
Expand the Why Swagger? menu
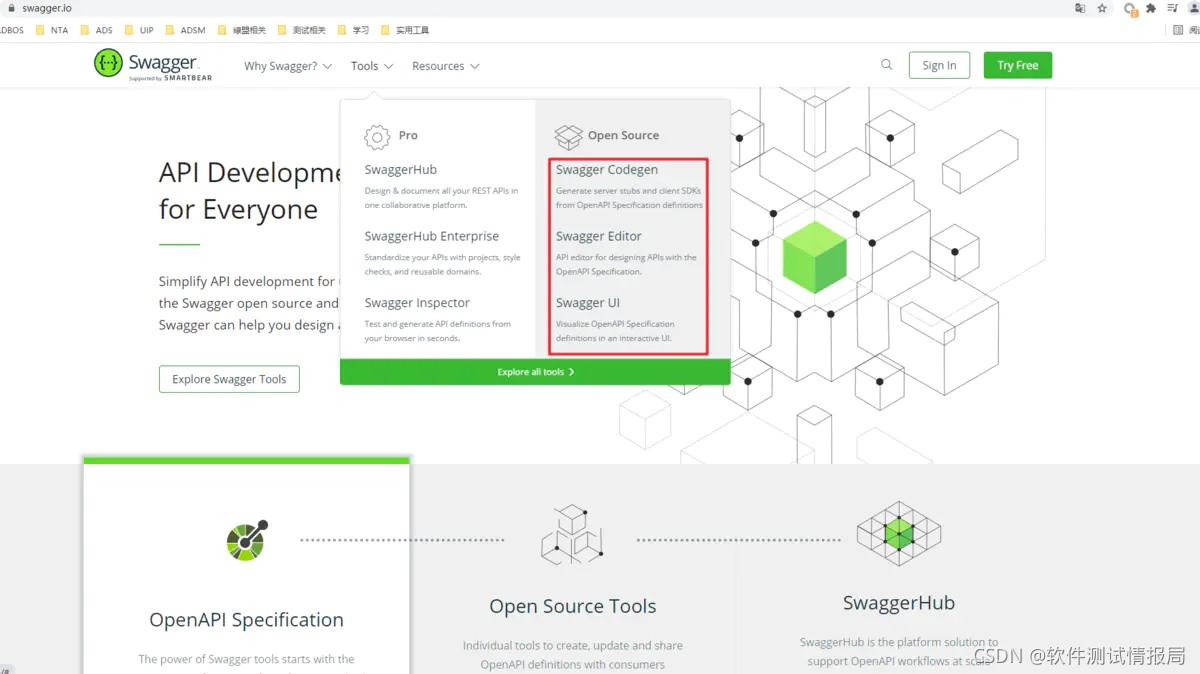click(288, 66)
